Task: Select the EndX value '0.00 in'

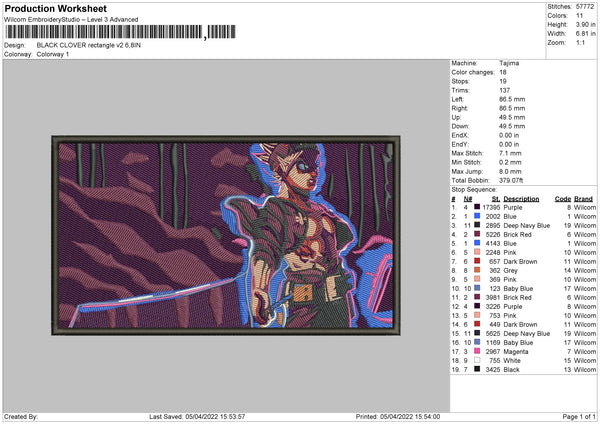Action: pos(509,135)
